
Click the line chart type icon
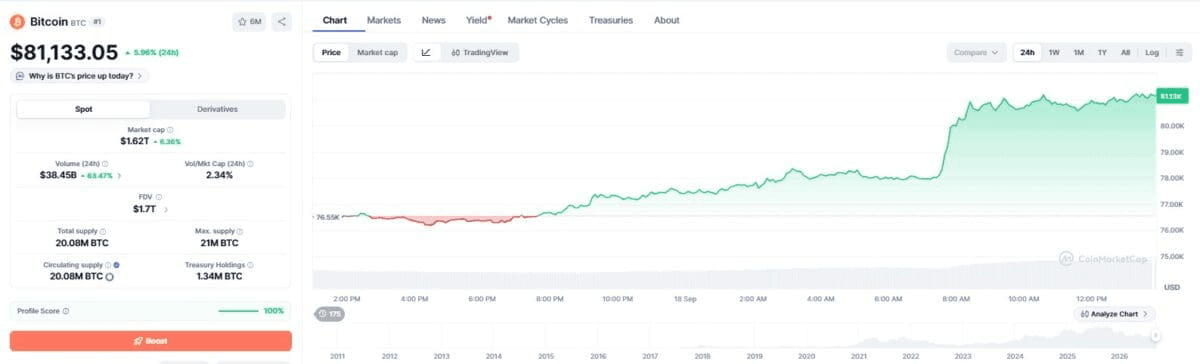[426, 52]
